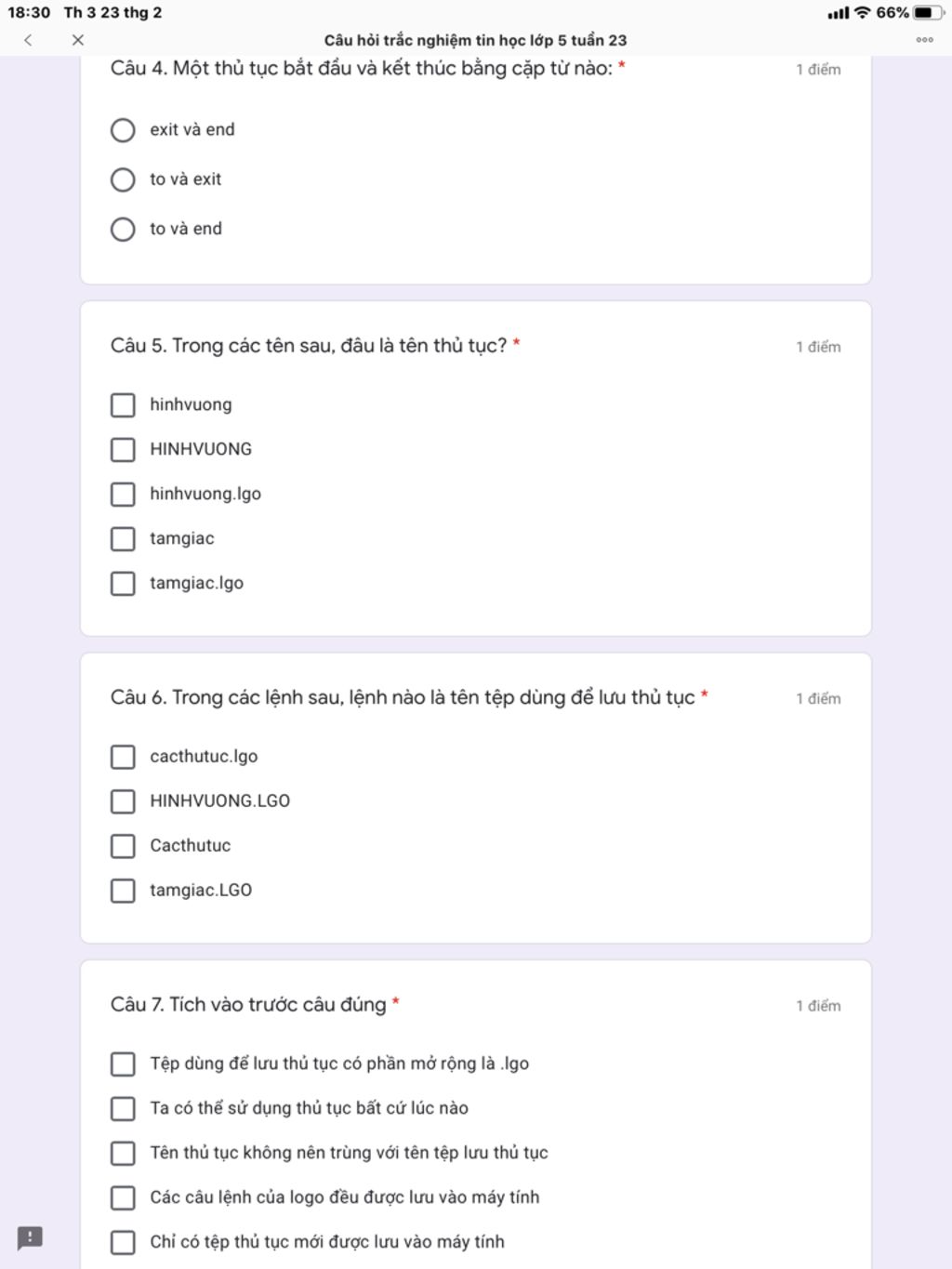Tick 'Chỉ có tệp thủ tục mới' checkbox
This screenshot has height=1269, width=952.
(x=123, y=1242)
